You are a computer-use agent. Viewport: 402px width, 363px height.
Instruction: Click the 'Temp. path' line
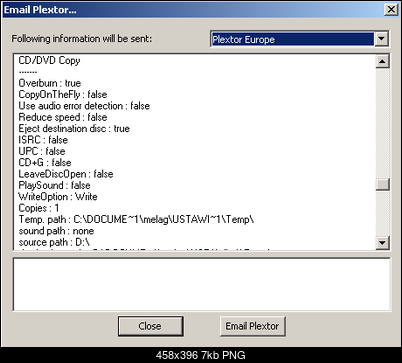[136, 220]
